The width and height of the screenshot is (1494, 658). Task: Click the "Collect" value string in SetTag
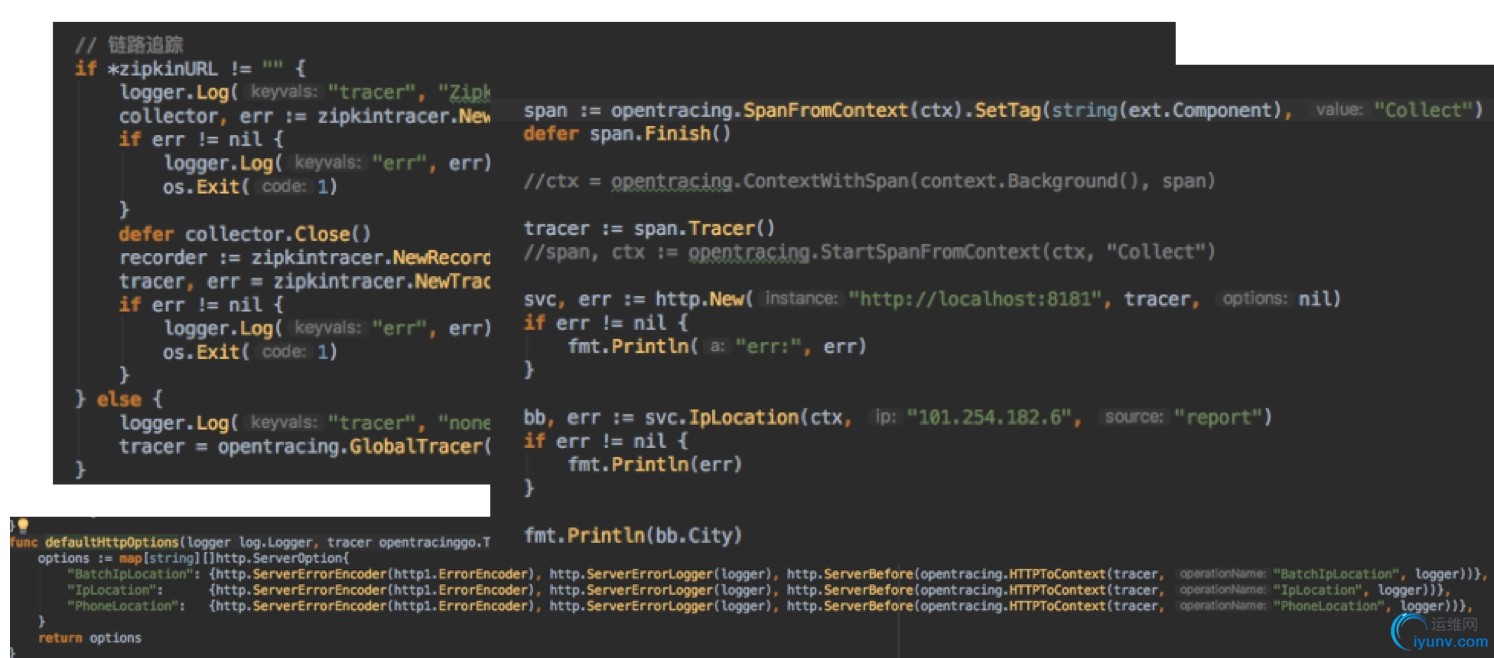(1428, 110)
